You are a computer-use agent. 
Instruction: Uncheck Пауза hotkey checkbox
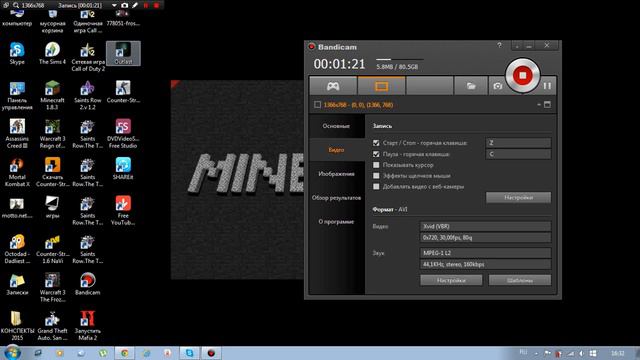(x=376, y=154)
